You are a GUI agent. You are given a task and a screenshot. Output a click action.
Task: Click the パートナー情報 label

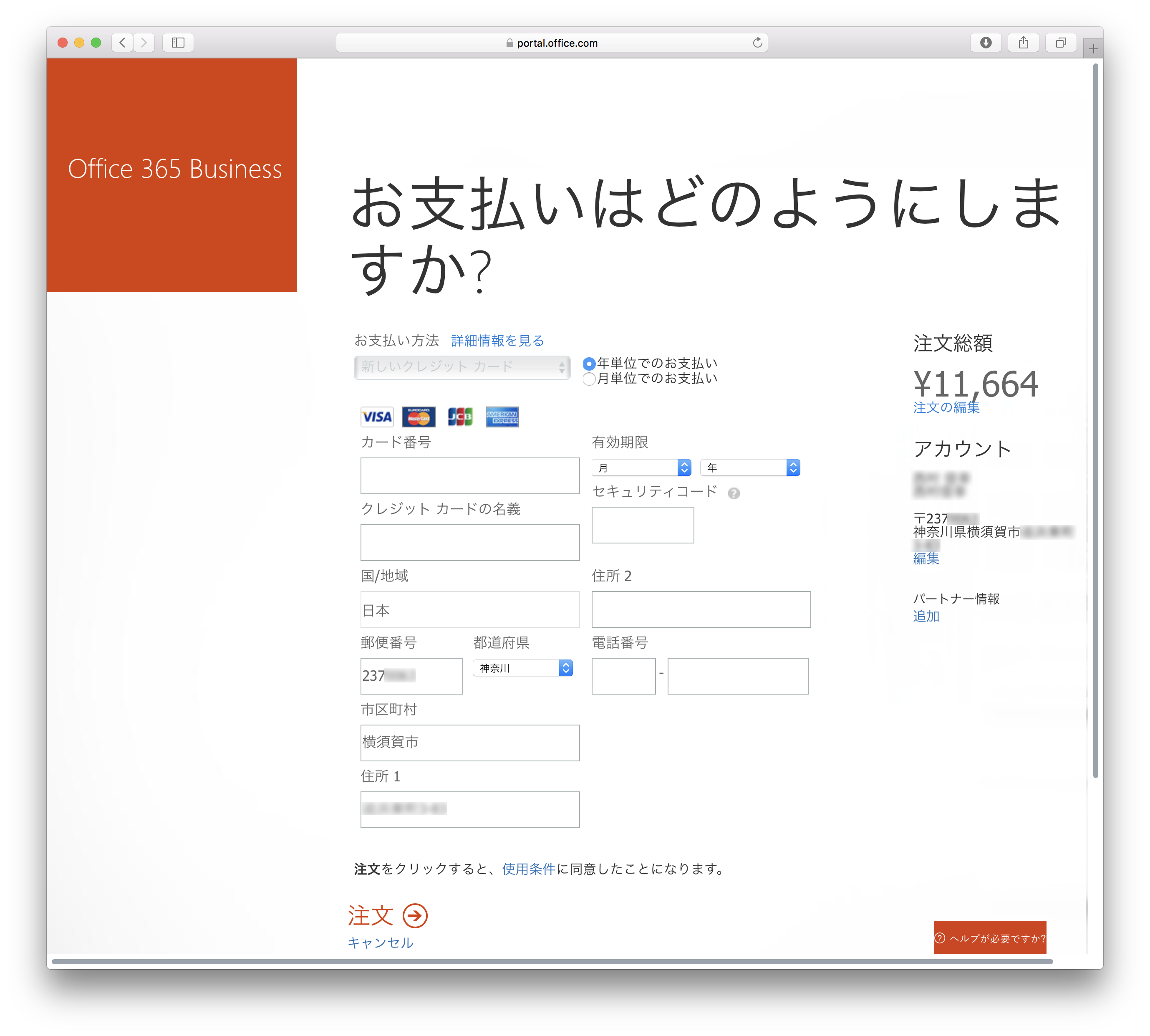tap(956, 598)
